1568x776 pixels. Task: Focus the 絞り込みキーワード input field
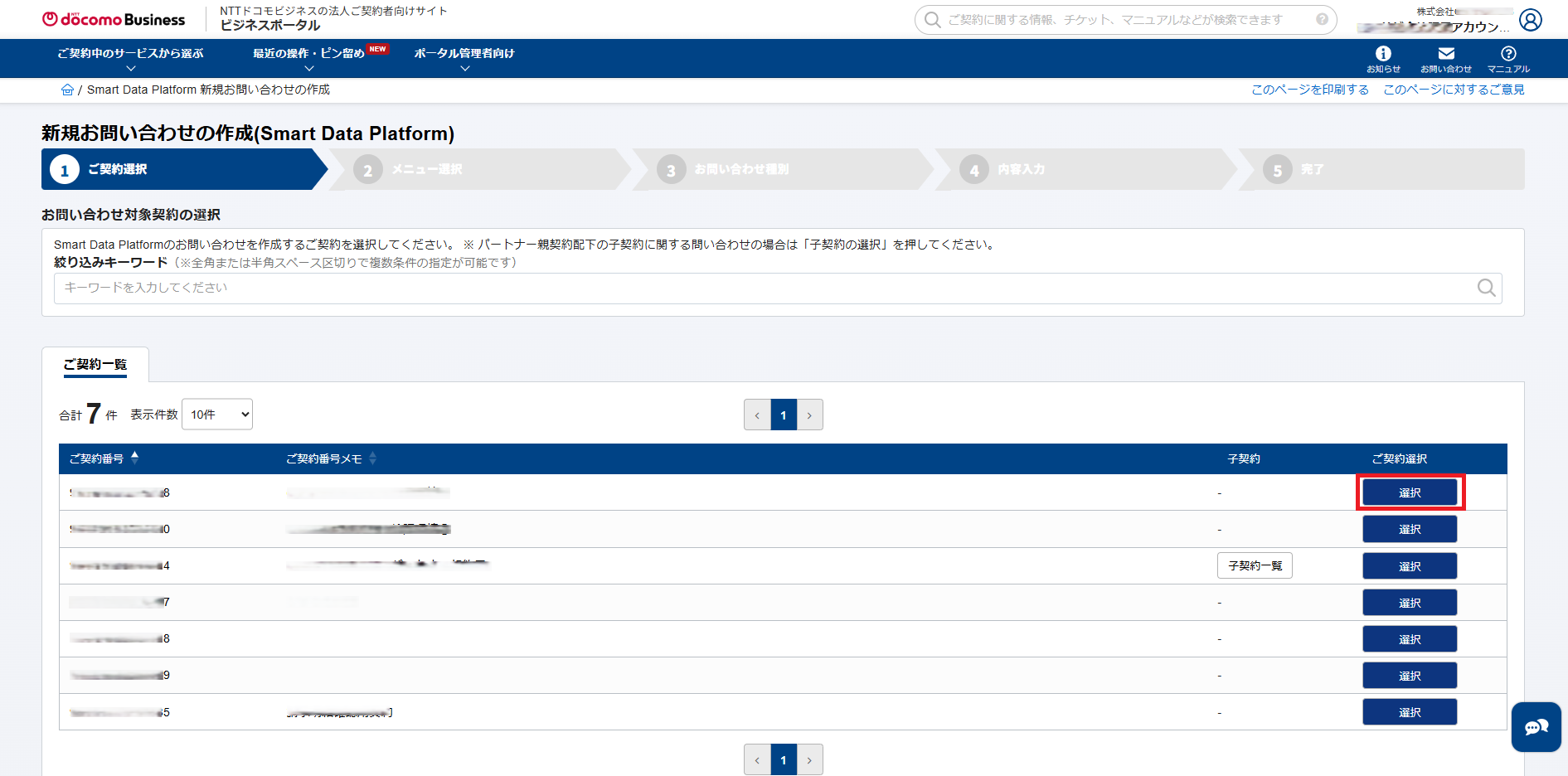tap(763, 288)
